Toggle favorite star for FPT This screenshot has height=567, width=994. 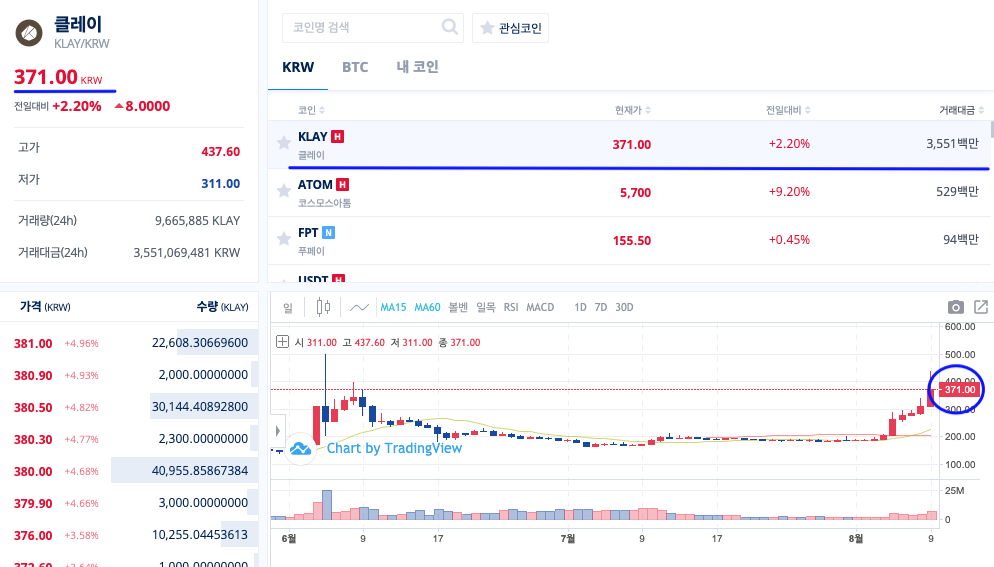coord(284,238)
